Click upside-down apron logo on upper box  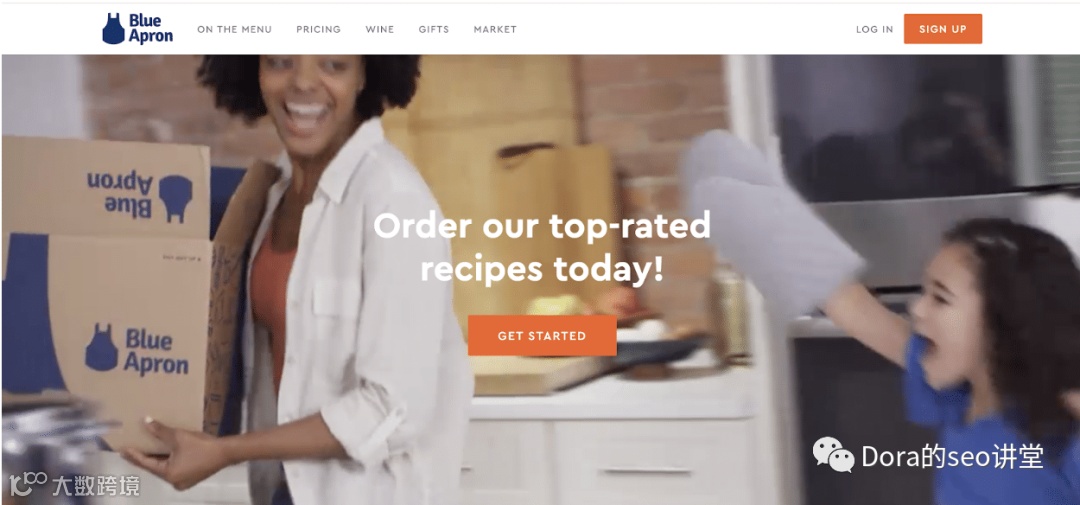pos(176,198)
